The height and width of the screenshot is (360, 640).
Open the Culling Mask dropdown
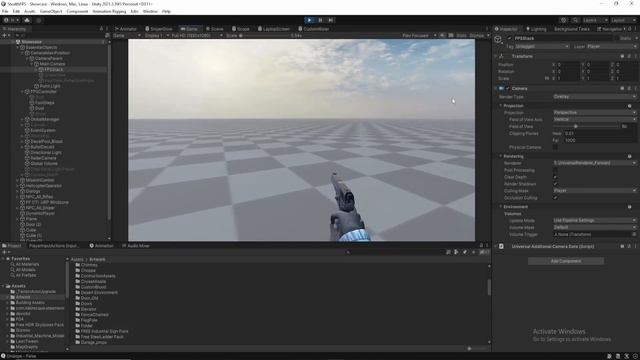(595, 191)
